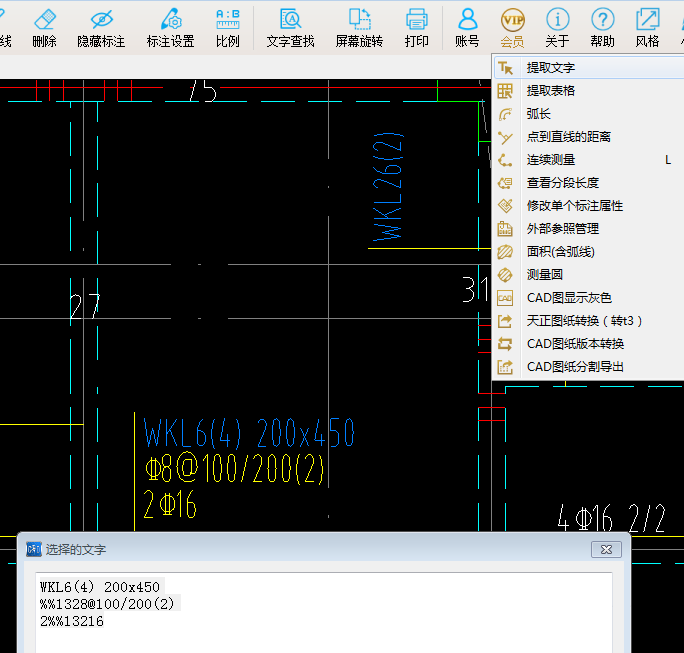Click inside the extracted text box
The width and height of the screenshot is (684, 653).
324,612
